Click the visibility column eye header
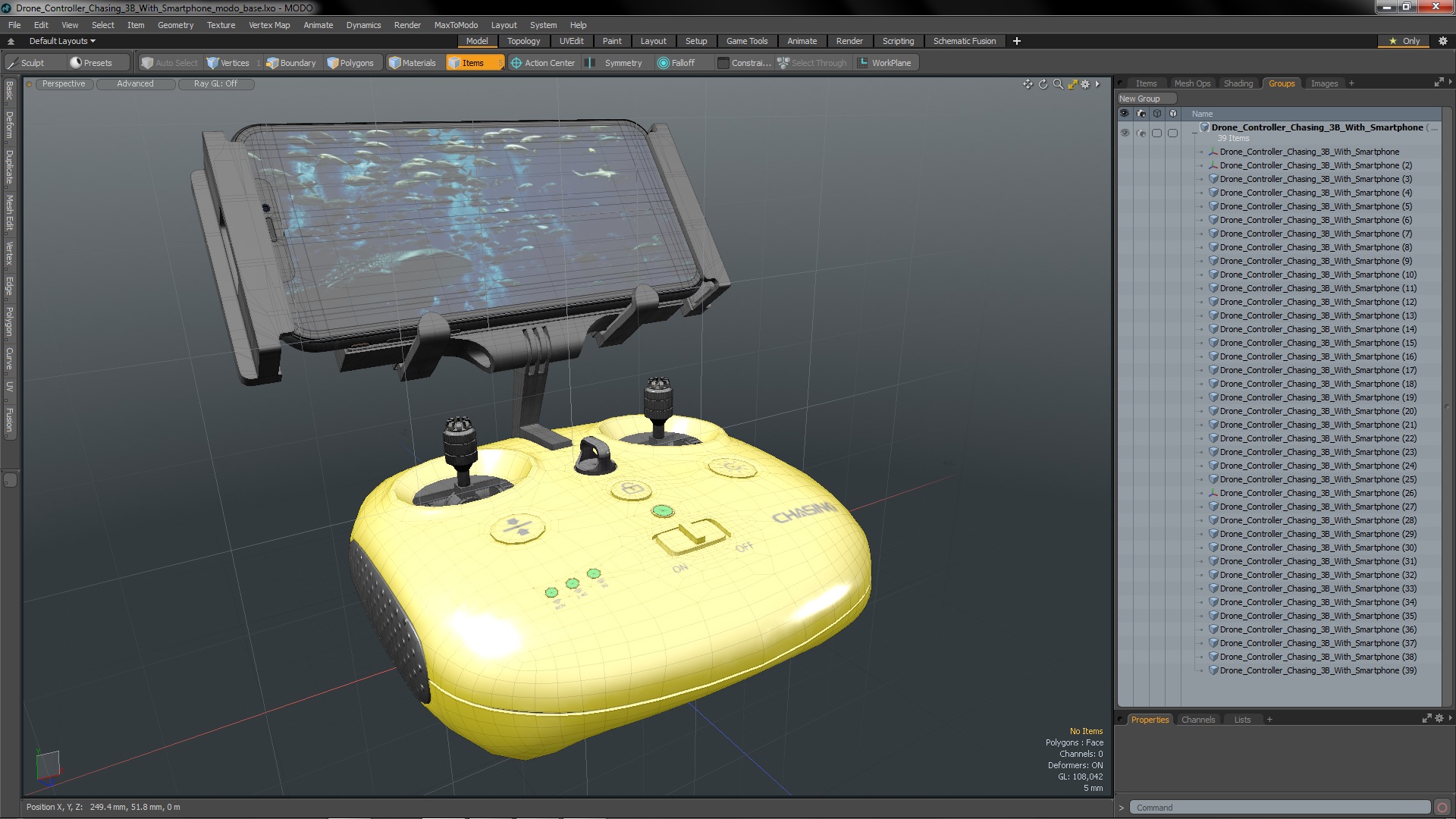The height and width of the screenshot is (819, 1456). click(x=1125, y=113)
